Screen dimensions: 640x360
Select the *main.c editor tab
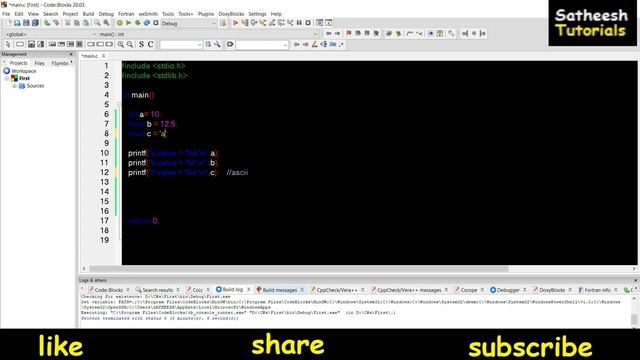pos(89,56)
